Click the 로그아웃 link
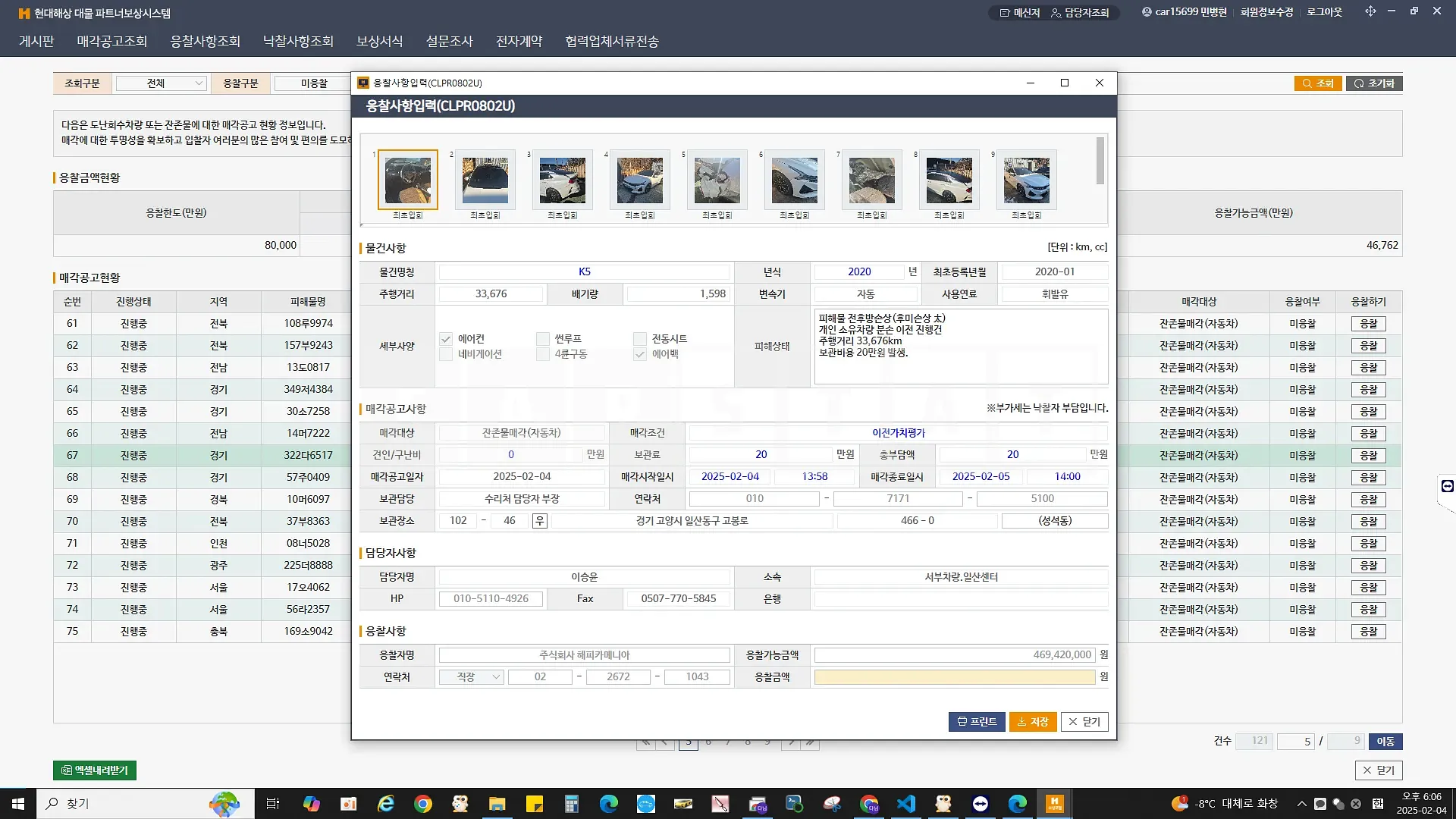Screen dimensions: 1456x819 1325,12
